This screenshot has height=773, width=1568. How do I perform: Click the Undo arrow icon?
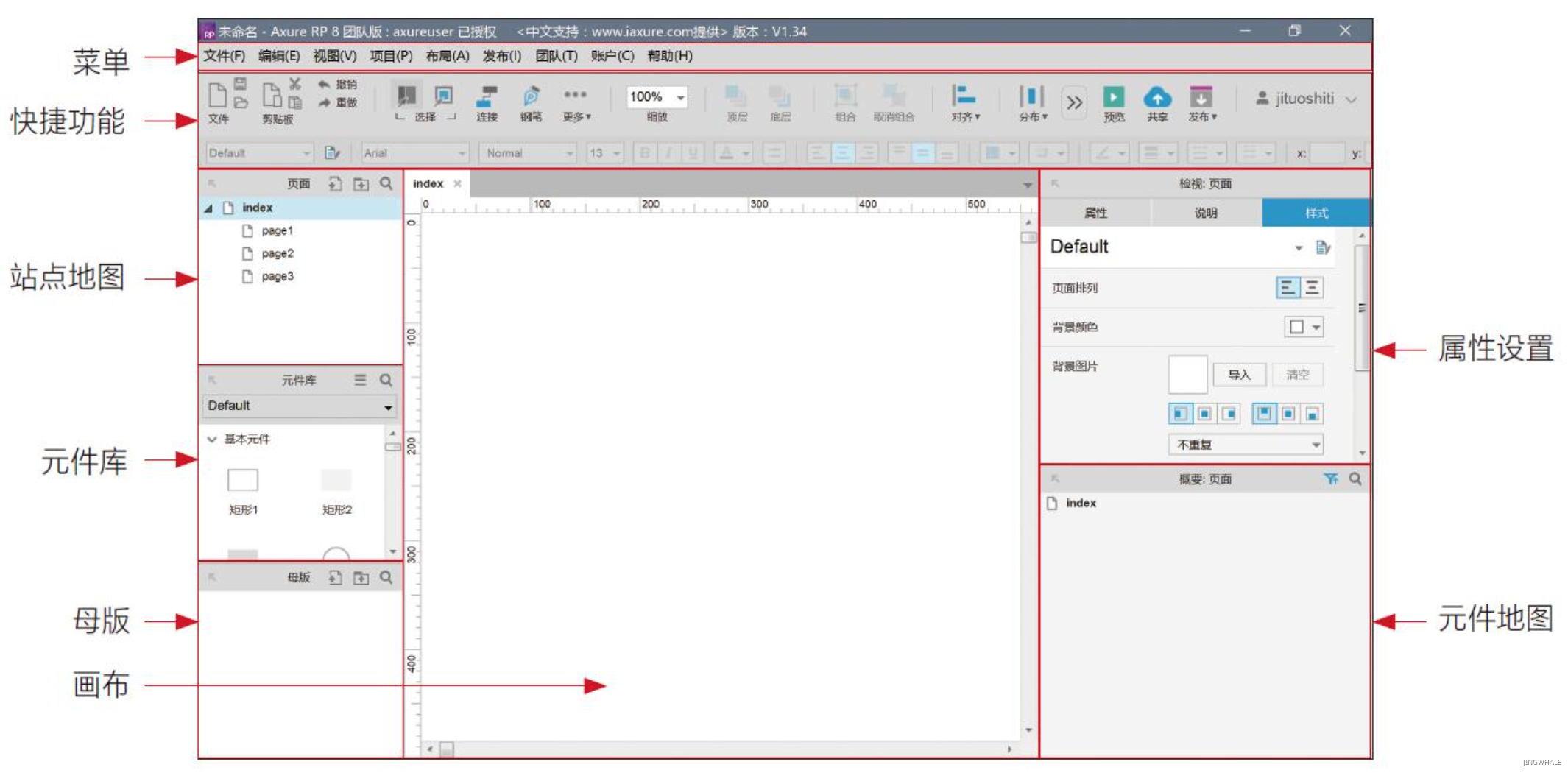tap(323, 85)
